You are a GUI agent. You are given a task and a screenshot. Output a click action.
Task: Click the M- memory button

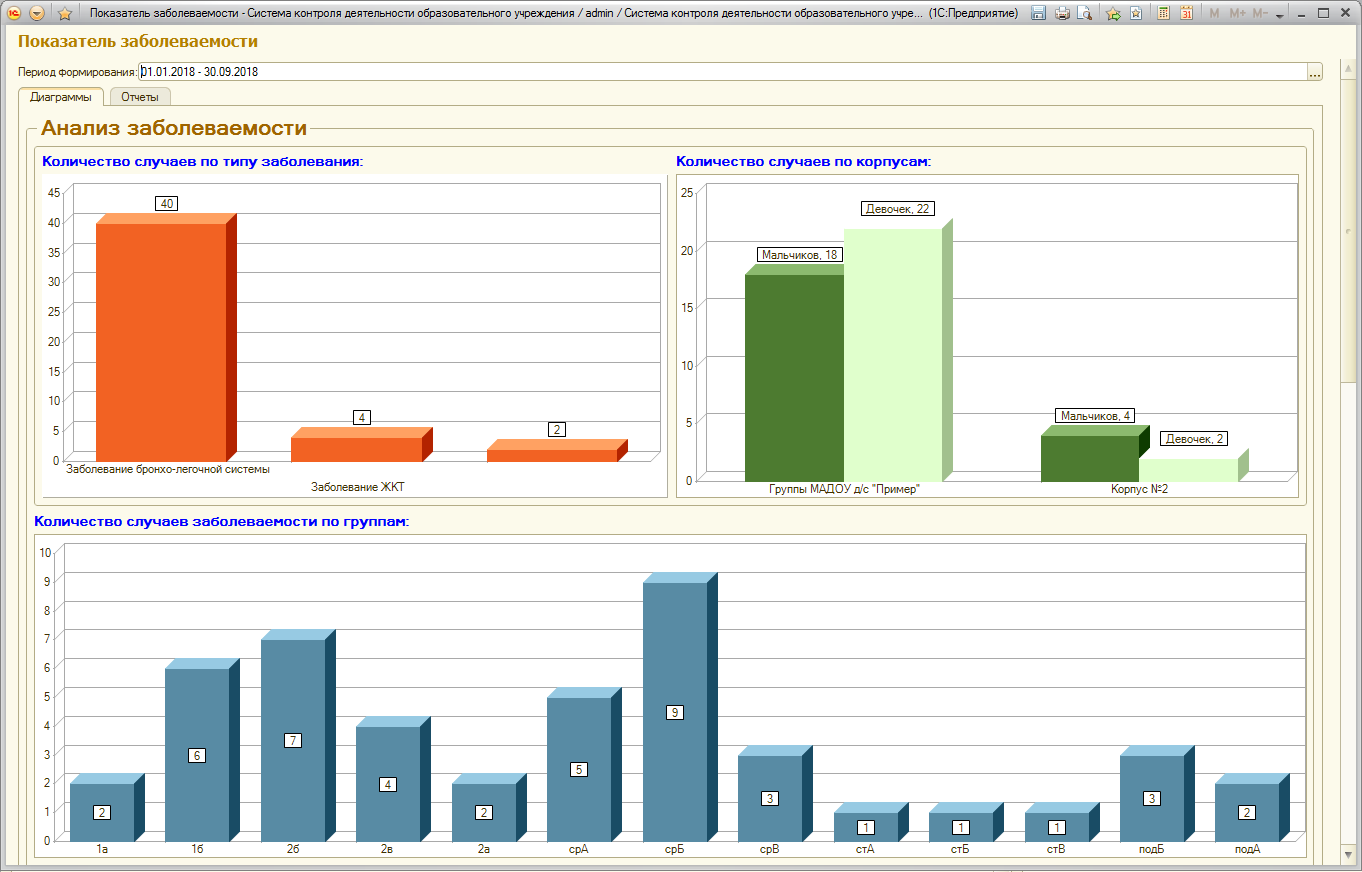(x=1260, y=13)
